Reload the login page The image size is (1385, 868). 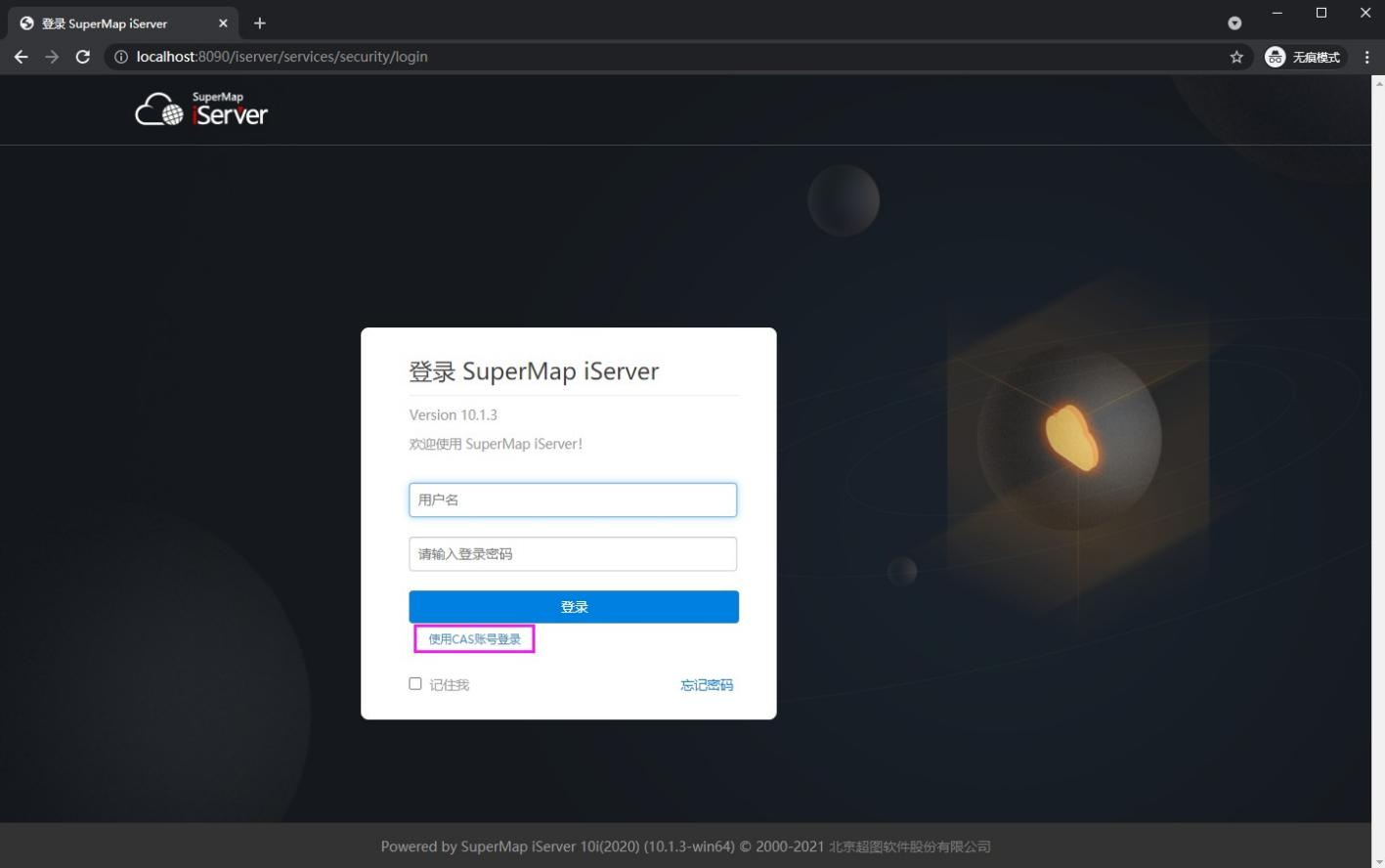(x=83, y=57)
